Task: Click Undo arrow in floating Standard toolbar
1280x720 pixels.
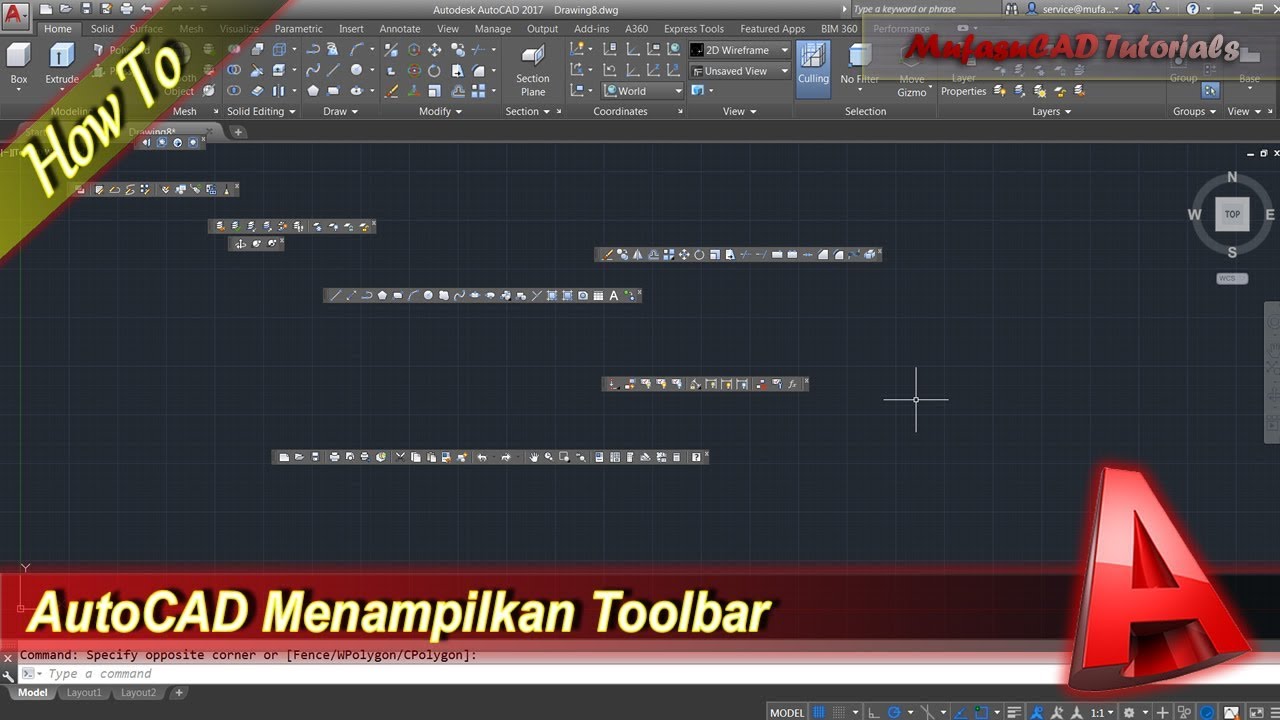Action: 482,457
